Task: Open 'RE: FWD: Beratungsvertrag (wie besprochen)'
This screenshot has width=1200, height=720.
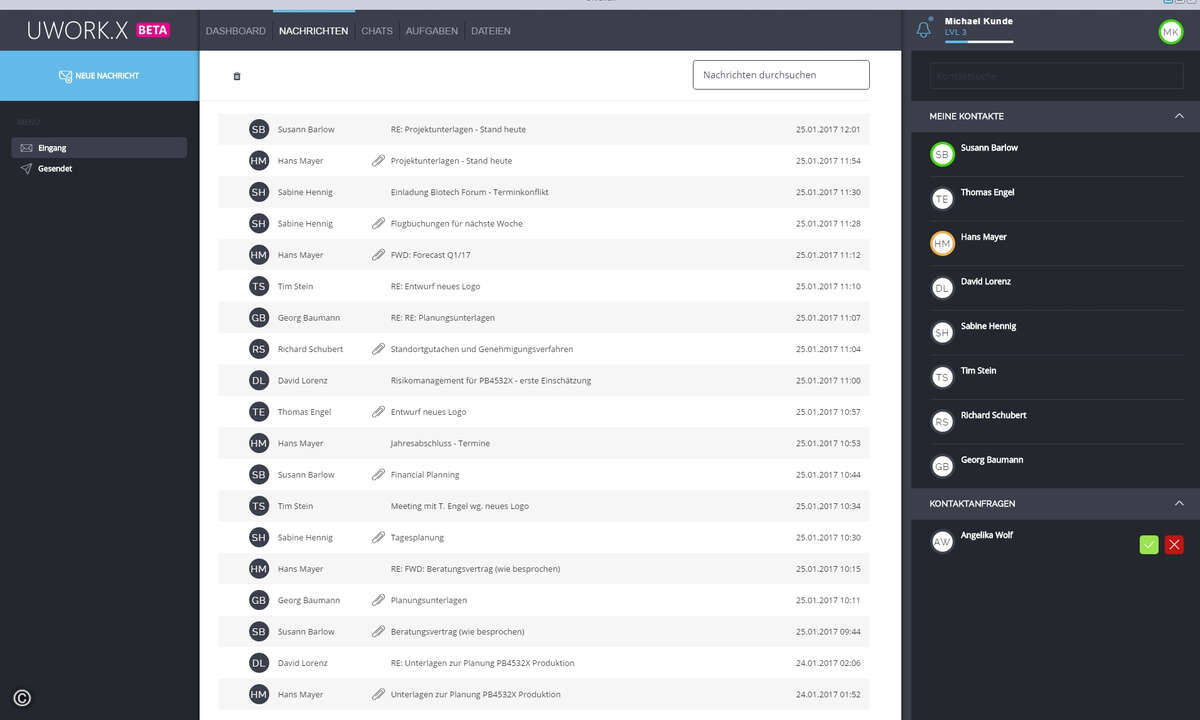Action: click(x=475, y=569)
